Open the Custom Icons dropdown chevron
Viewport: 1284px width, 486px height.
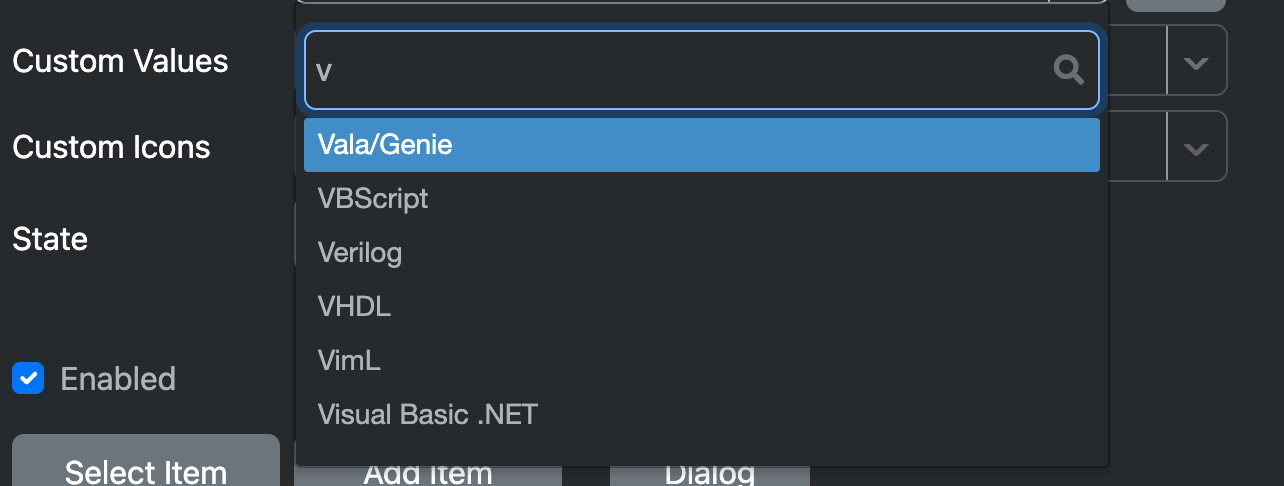(1196, 148)
